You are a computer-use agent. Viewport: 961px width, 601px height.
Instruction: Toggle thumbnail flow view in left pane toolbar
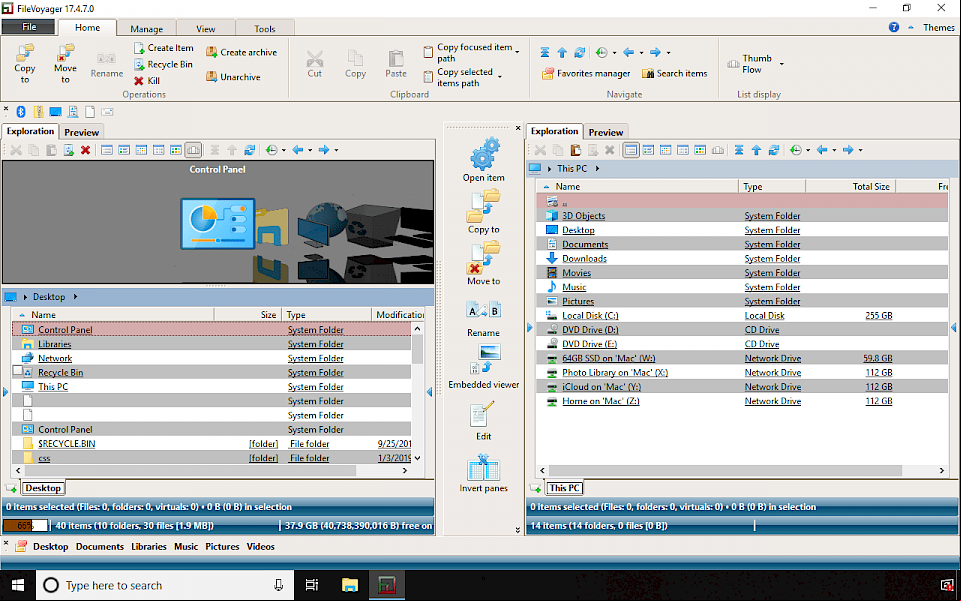pos(193,150)
